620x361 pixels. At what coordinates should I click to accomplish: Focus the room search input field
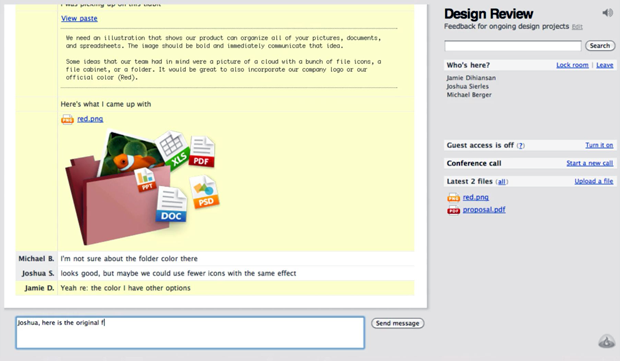tap(512, 46)
